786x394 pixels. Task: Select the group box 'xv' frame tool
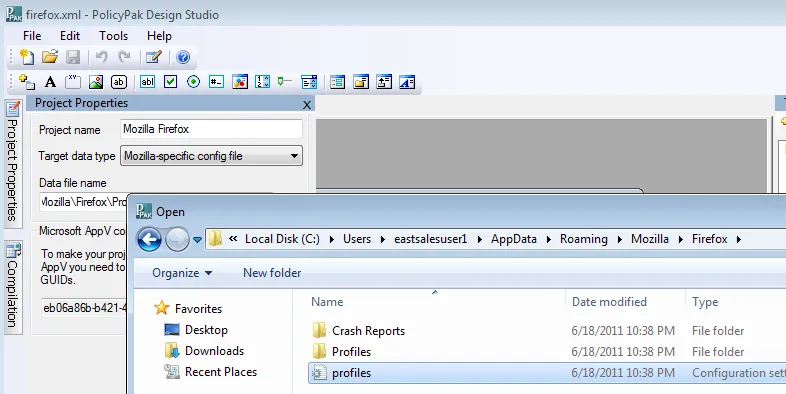(x=73, y=82)
